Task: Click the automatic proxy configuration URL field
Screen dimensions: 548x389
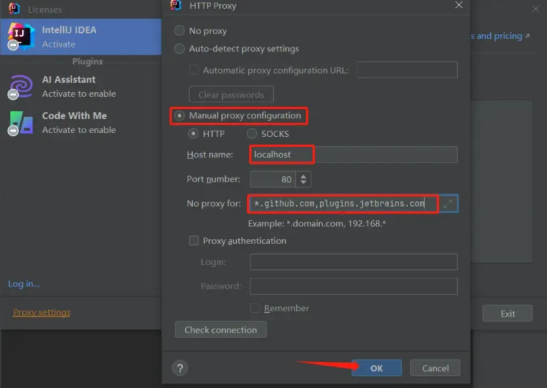Action: (407, 70)
